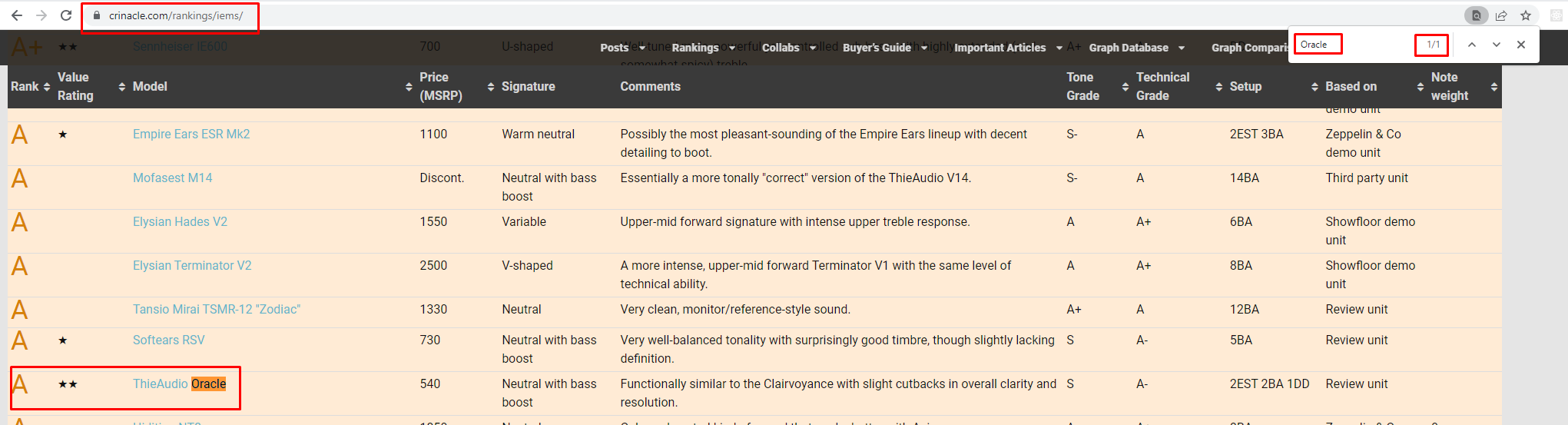Reload the page with refresh icon
The image size is (1568, 425).
[66, 15]
